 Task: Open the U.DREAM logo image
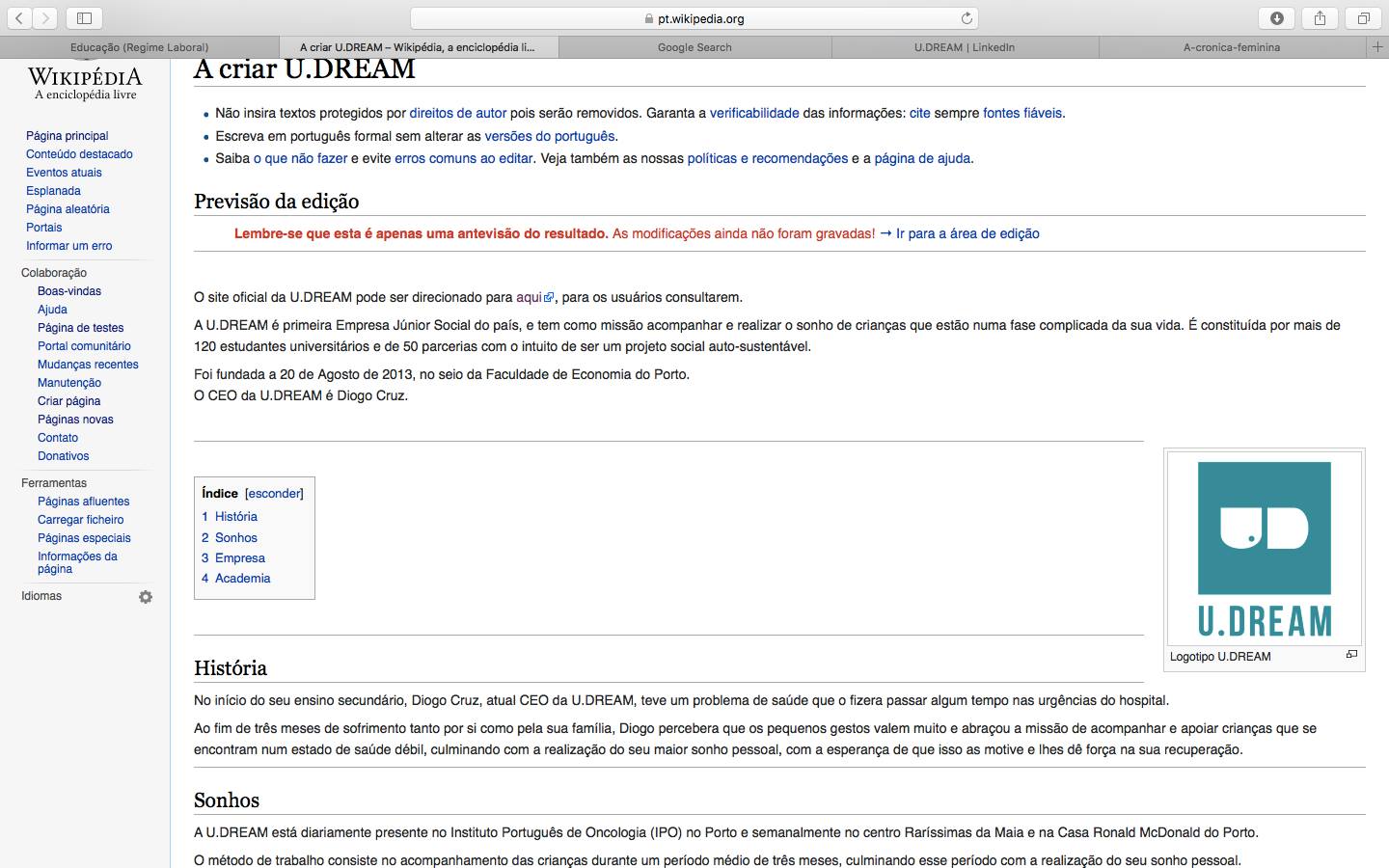point(1265,548)
